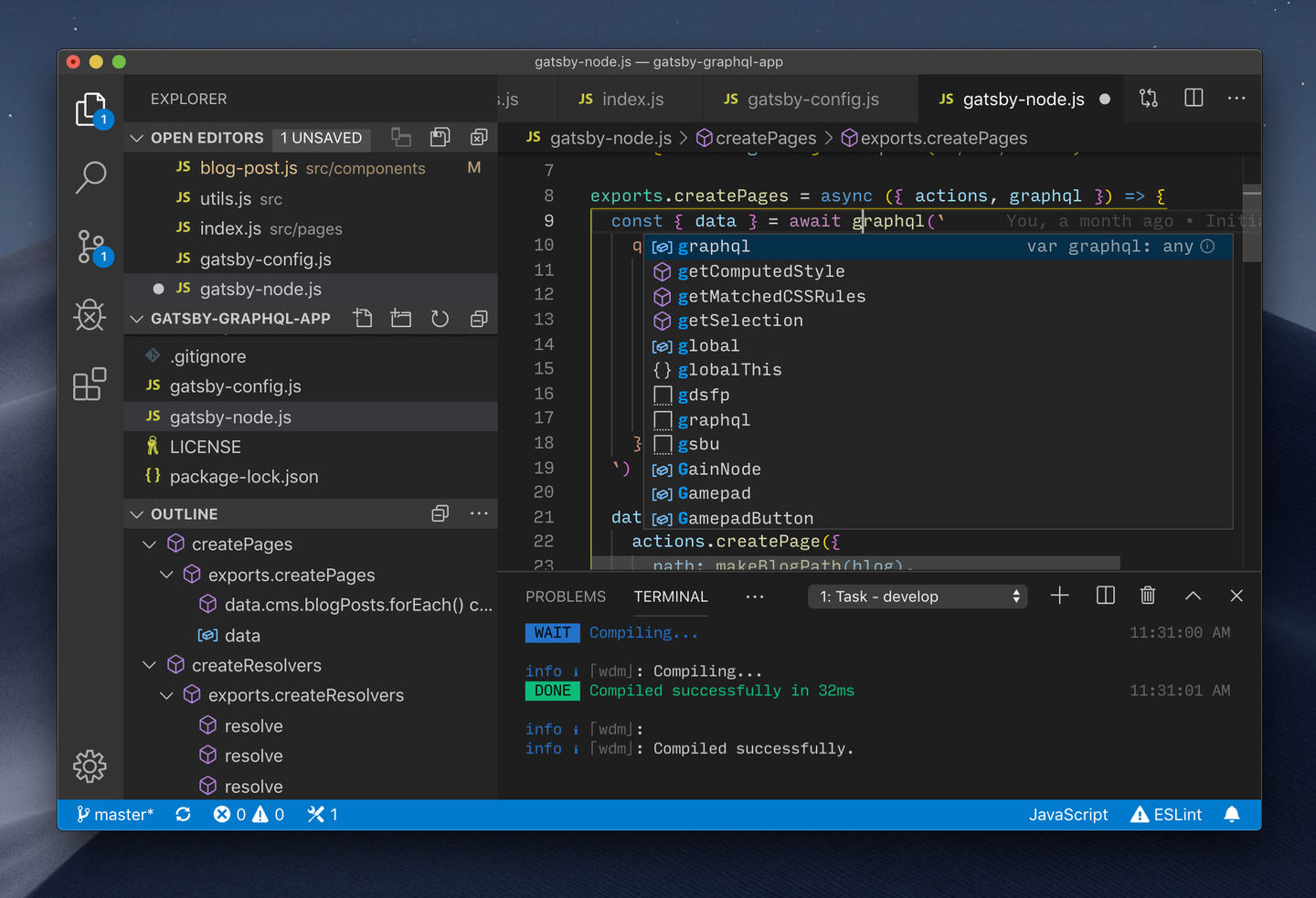Image resolution: width=1316 pixels, height=898 pixels.
Task: Open the terminal selector showing Task - develop
Action: click(918, 596)
